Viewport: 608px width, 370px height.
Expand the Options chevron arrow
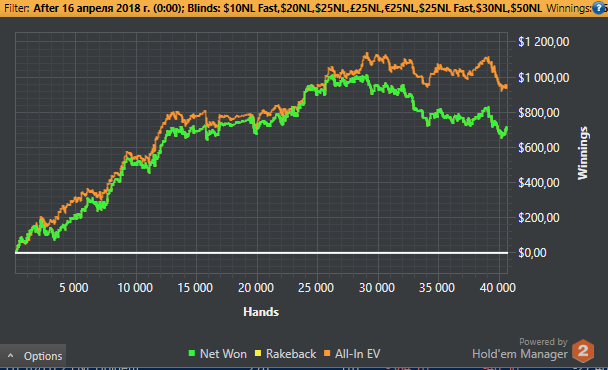(10, 356)
